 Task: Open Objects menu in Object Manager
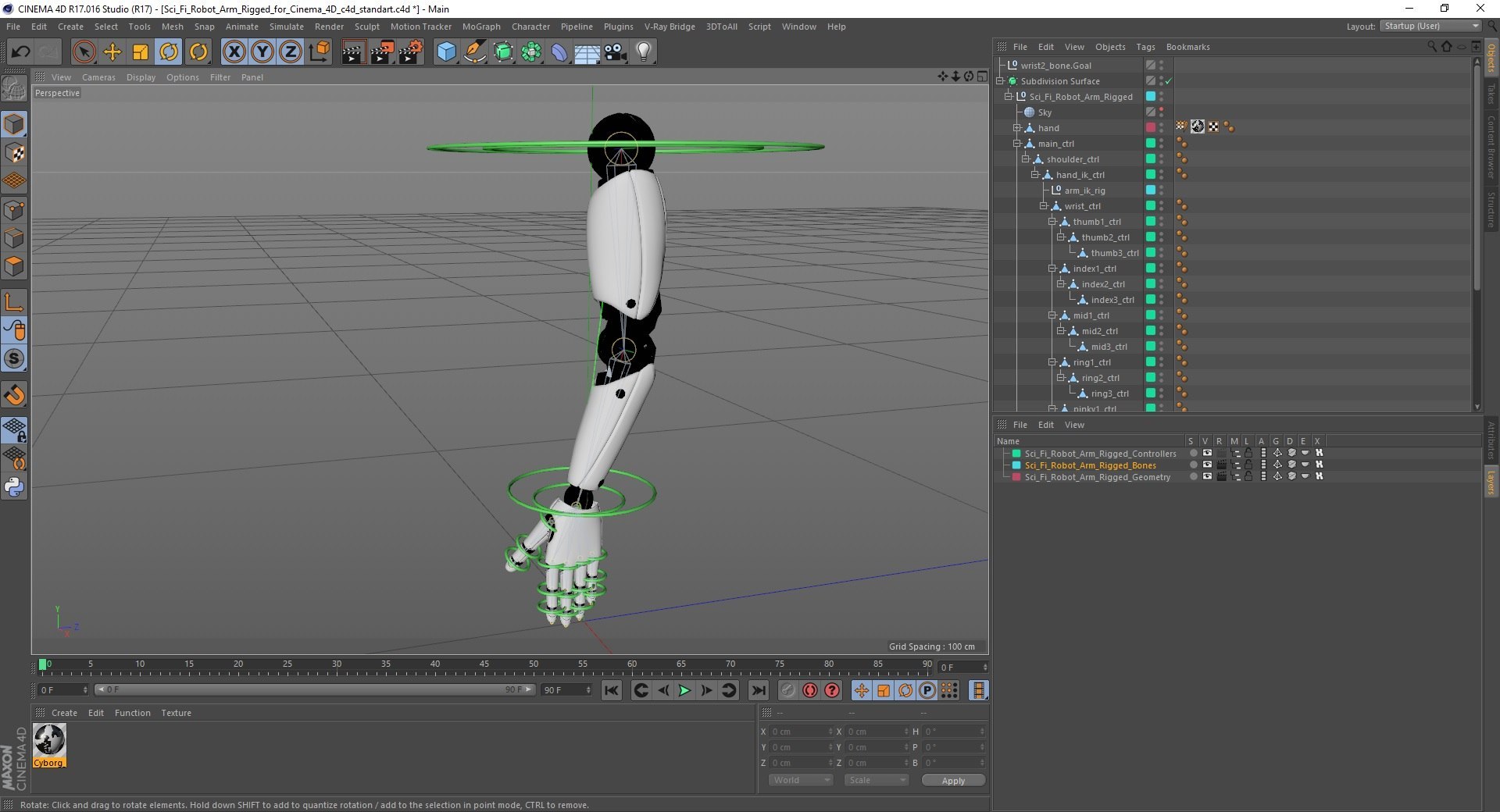[1110, 47]
